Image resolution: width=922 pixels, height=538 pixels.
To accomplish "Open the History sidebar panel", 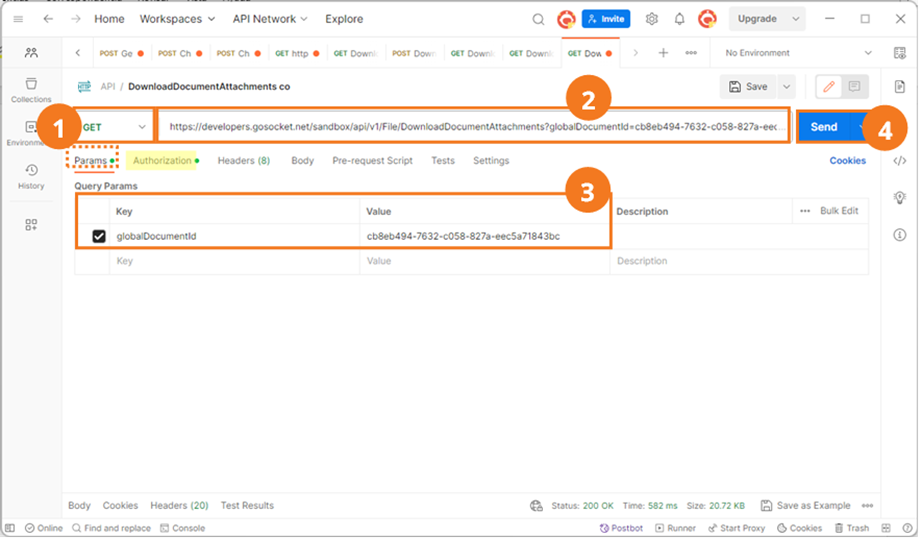I will point(31,176).
